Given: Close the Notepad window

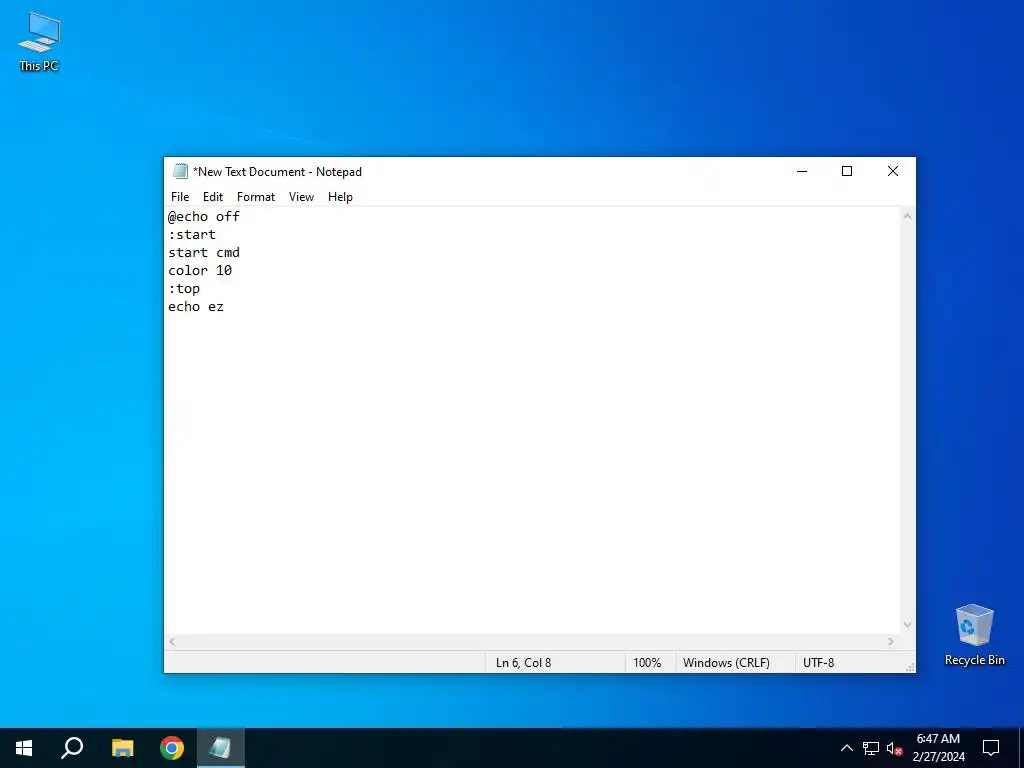Looking at the screenshot, I should 893,171.
